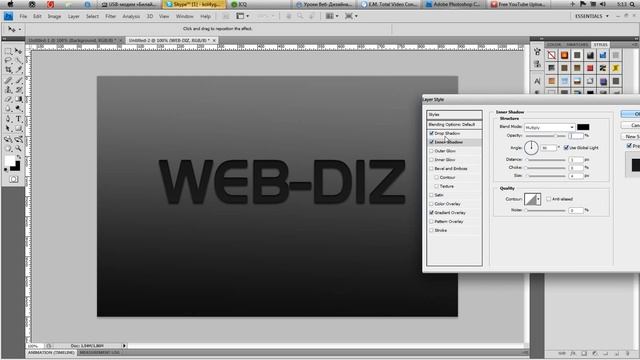Switch to Skype in the taskbar

coord(194,4)
